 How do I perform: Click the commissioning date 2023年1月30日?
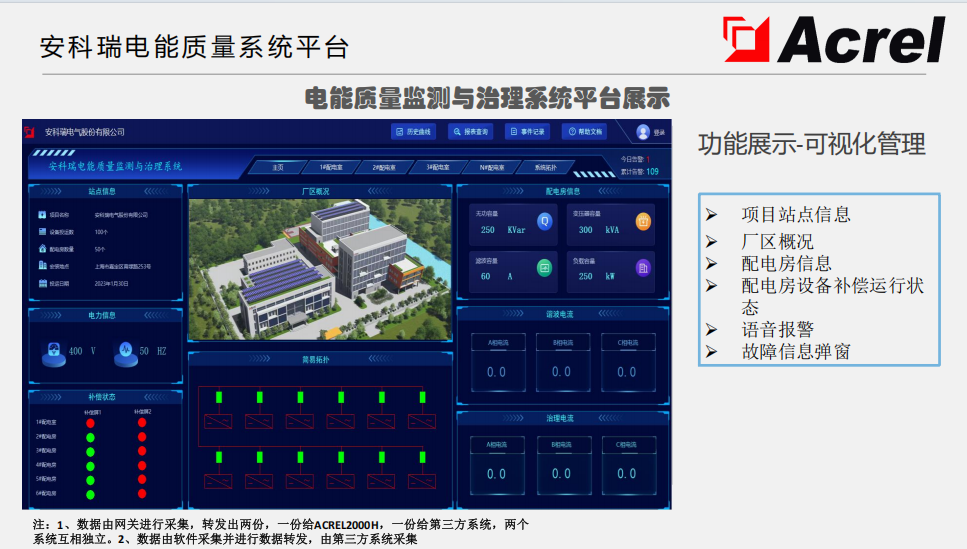(x=111, y=284)
